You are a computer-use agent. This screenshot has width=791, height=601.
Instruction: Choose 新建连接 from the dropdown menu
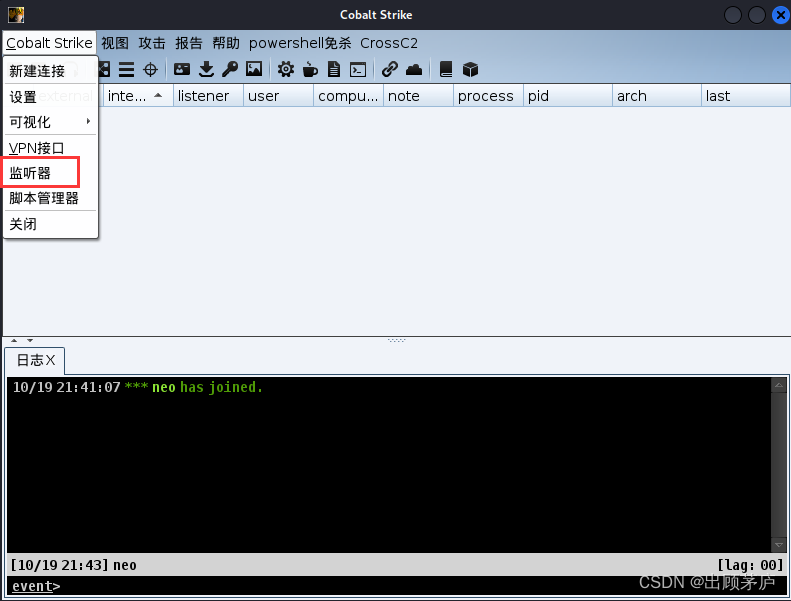point(50,71)
